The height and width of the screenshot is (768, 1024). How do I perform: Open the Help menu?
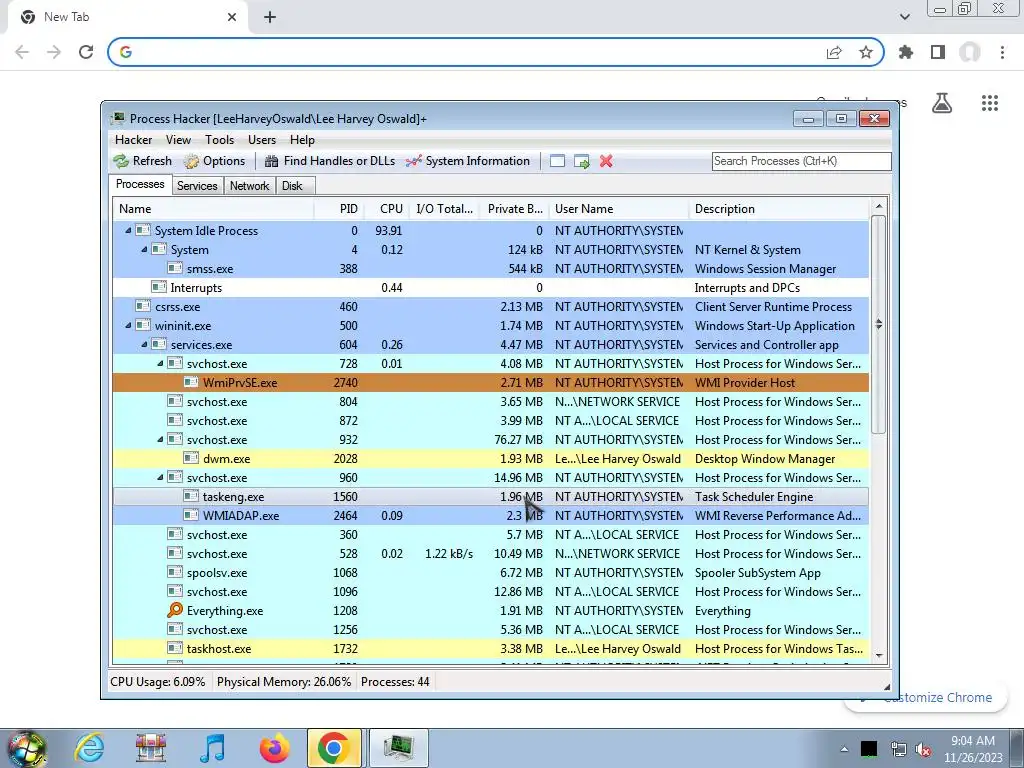click(x=302, y=140)
